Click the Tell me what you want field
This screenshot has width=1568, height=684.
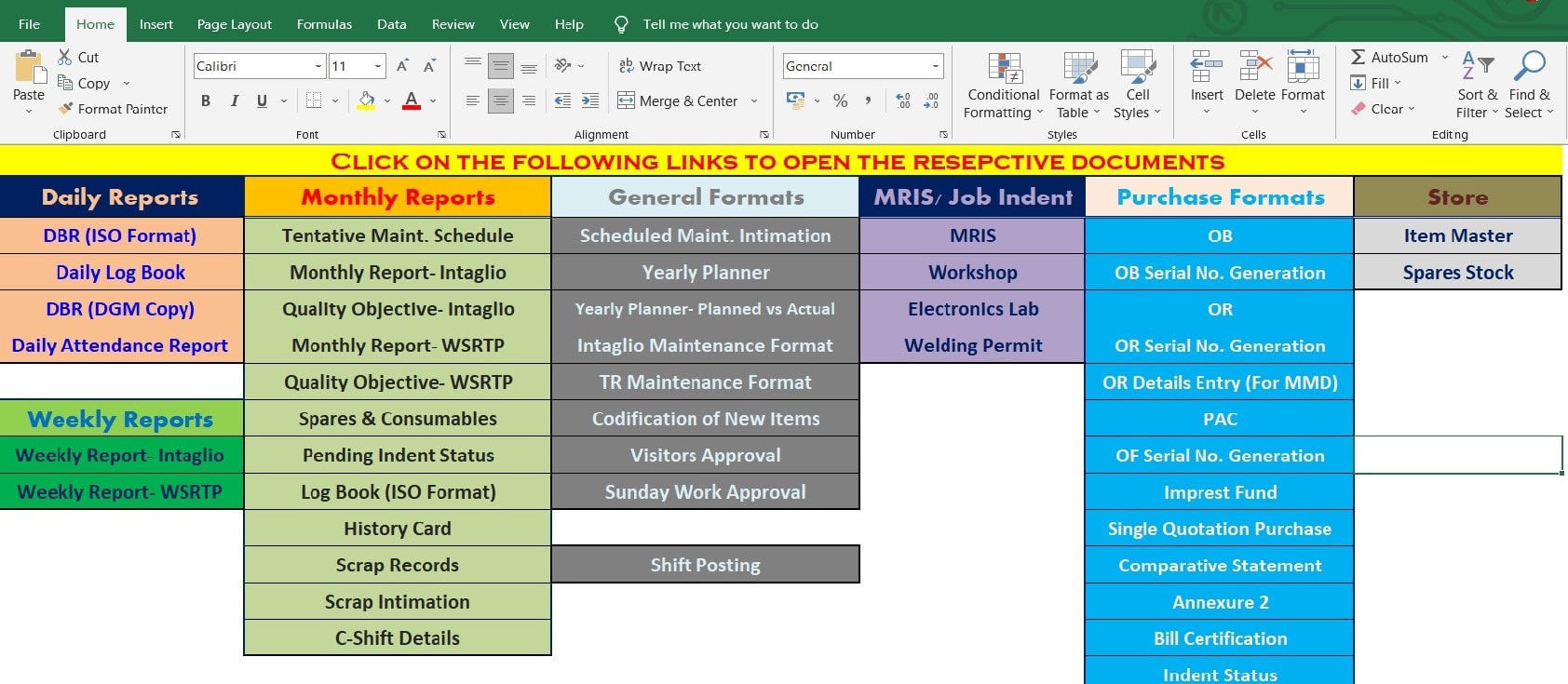(x=731, y=24)
